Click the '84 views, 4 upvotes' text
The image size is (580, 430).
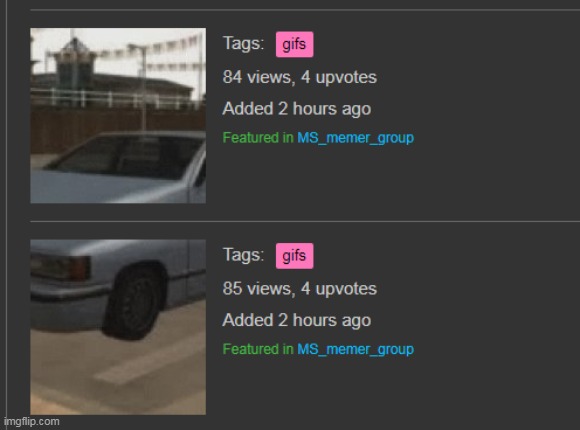(x=300, y=77)
